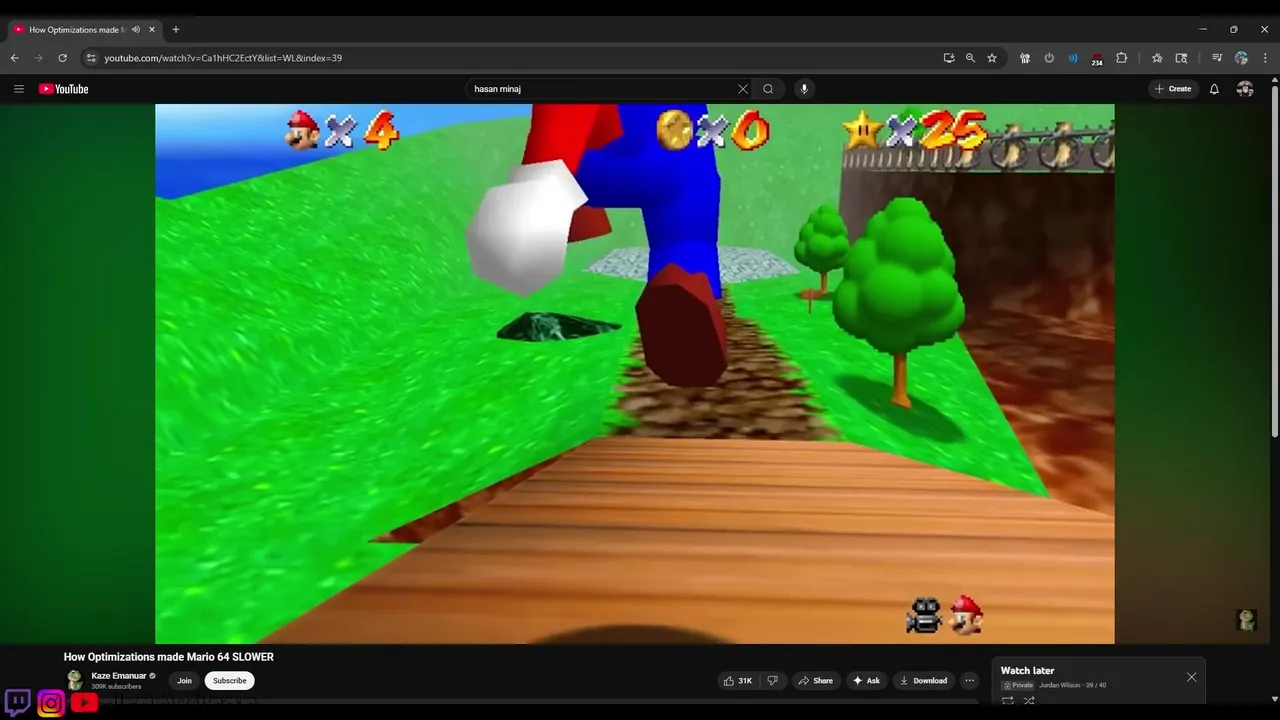Open YouTube account avatar menu
The width and height of the screenshot is (1280, 720).
[1245, 89]
